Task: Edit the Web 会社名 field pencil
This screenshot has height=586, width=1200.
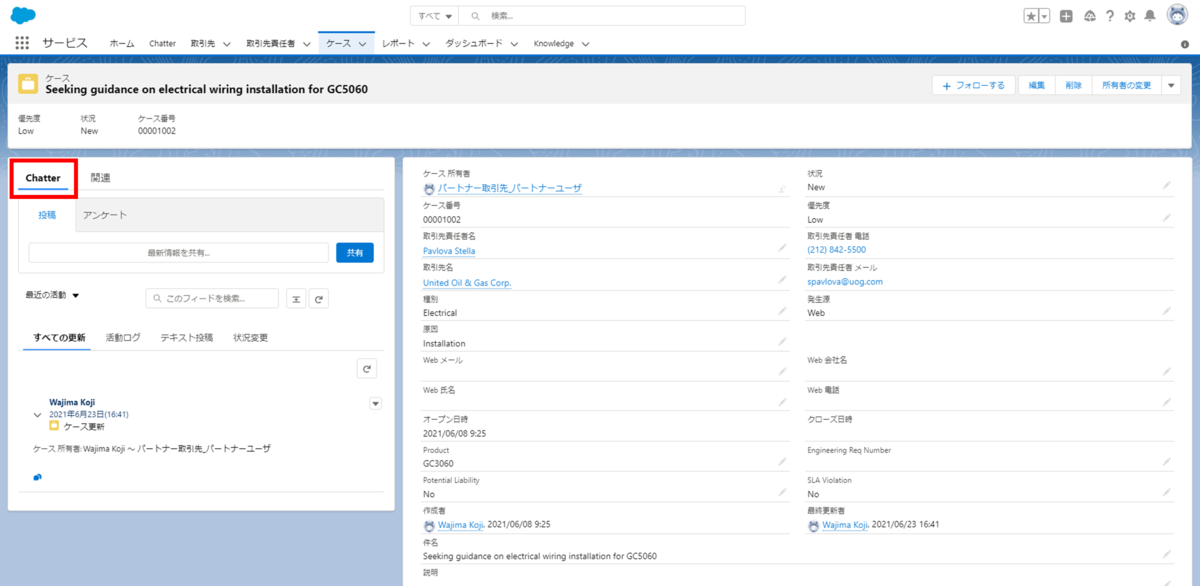Action: click(x=1166, y=372)
